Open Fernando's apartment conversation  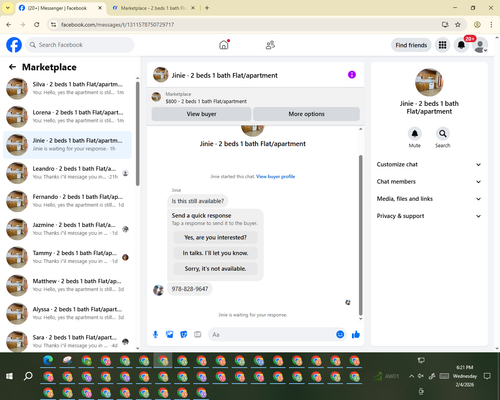point(67,201)
